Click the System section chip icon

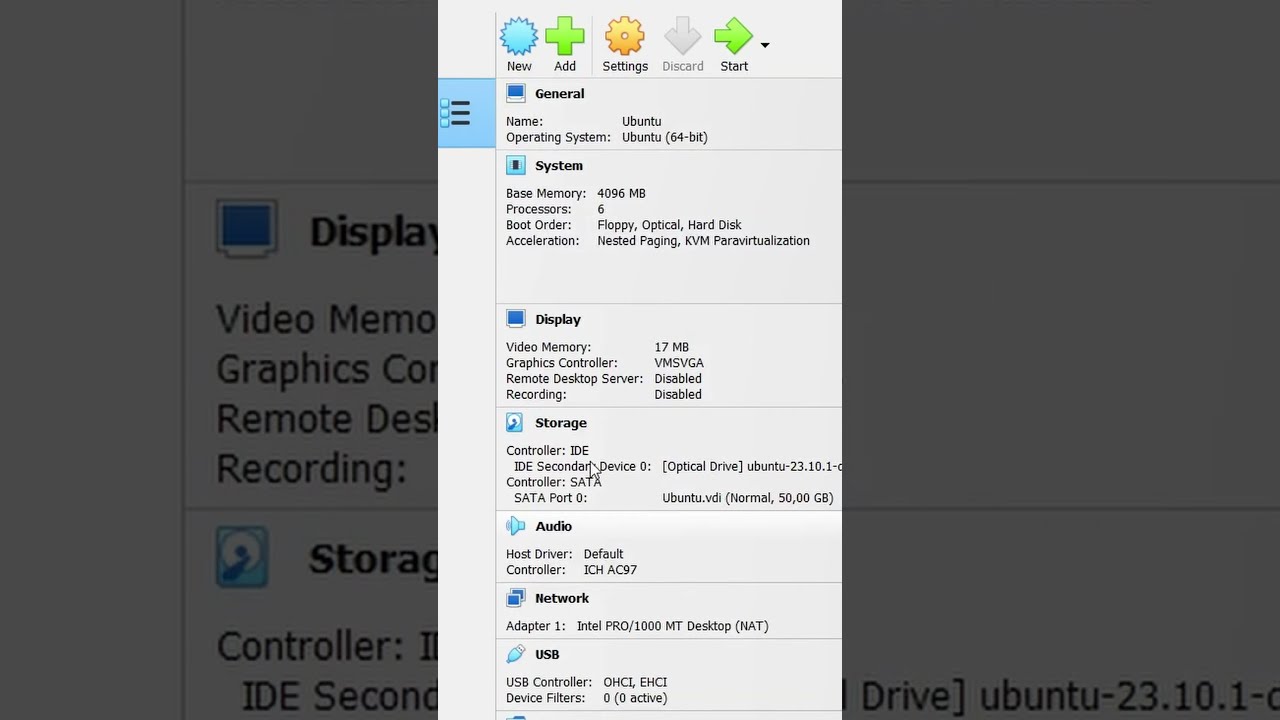point(516,165)
